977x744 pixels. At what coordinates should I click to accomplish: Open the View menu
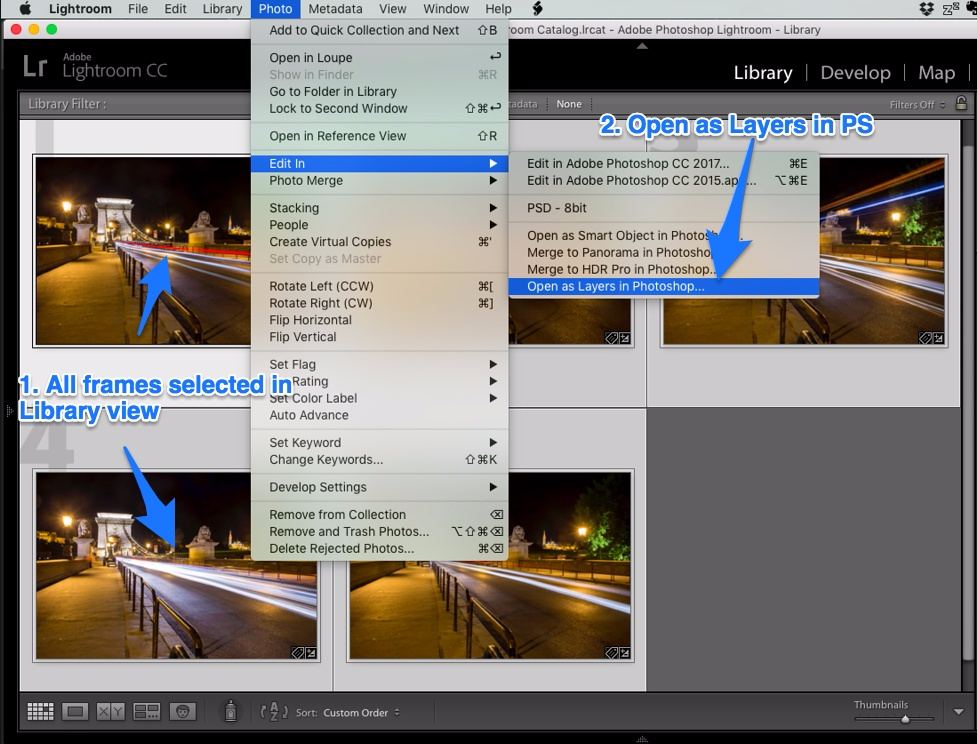[393, 9]
